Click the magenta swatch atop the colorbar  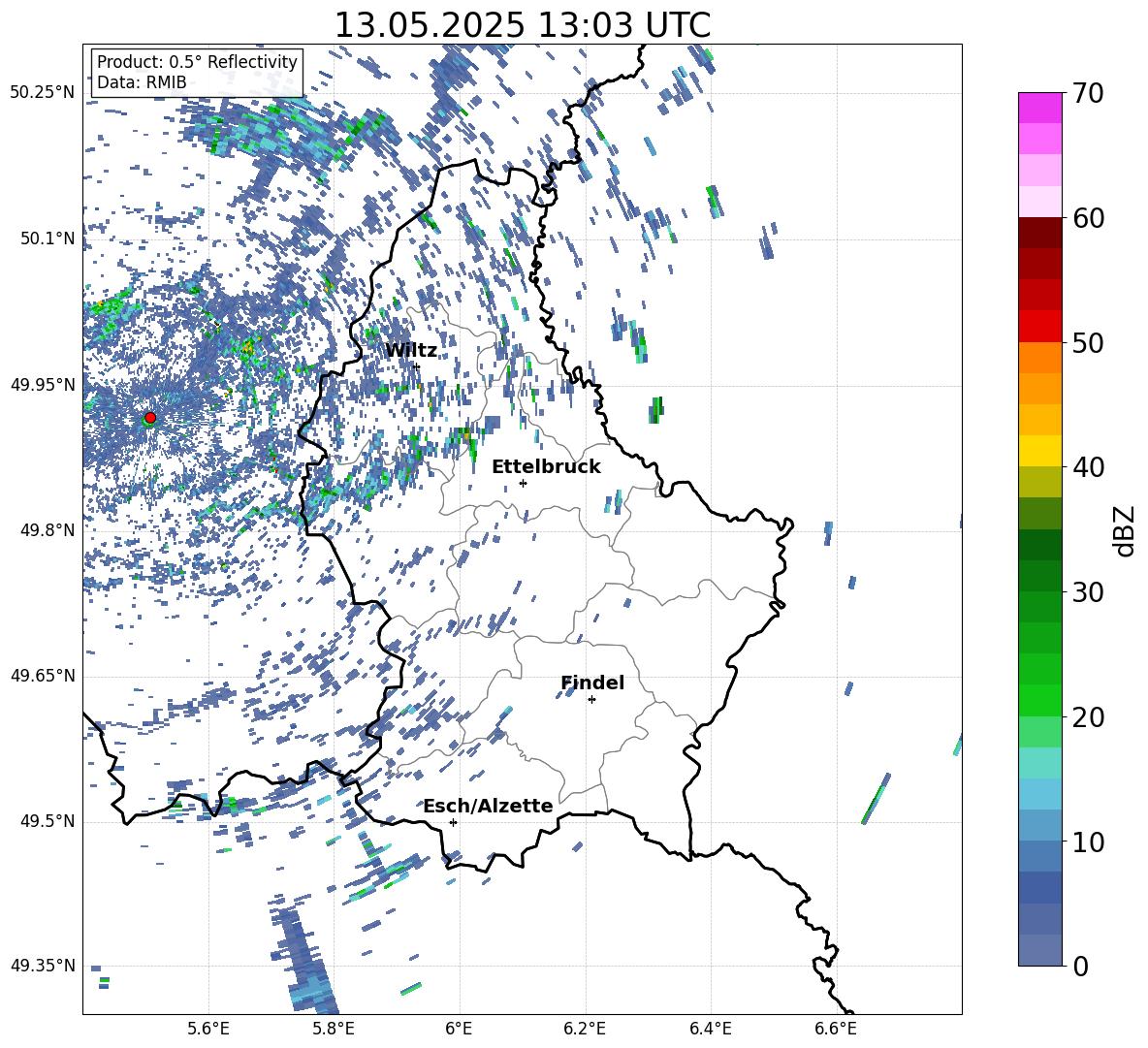(x=1039, y=108)
